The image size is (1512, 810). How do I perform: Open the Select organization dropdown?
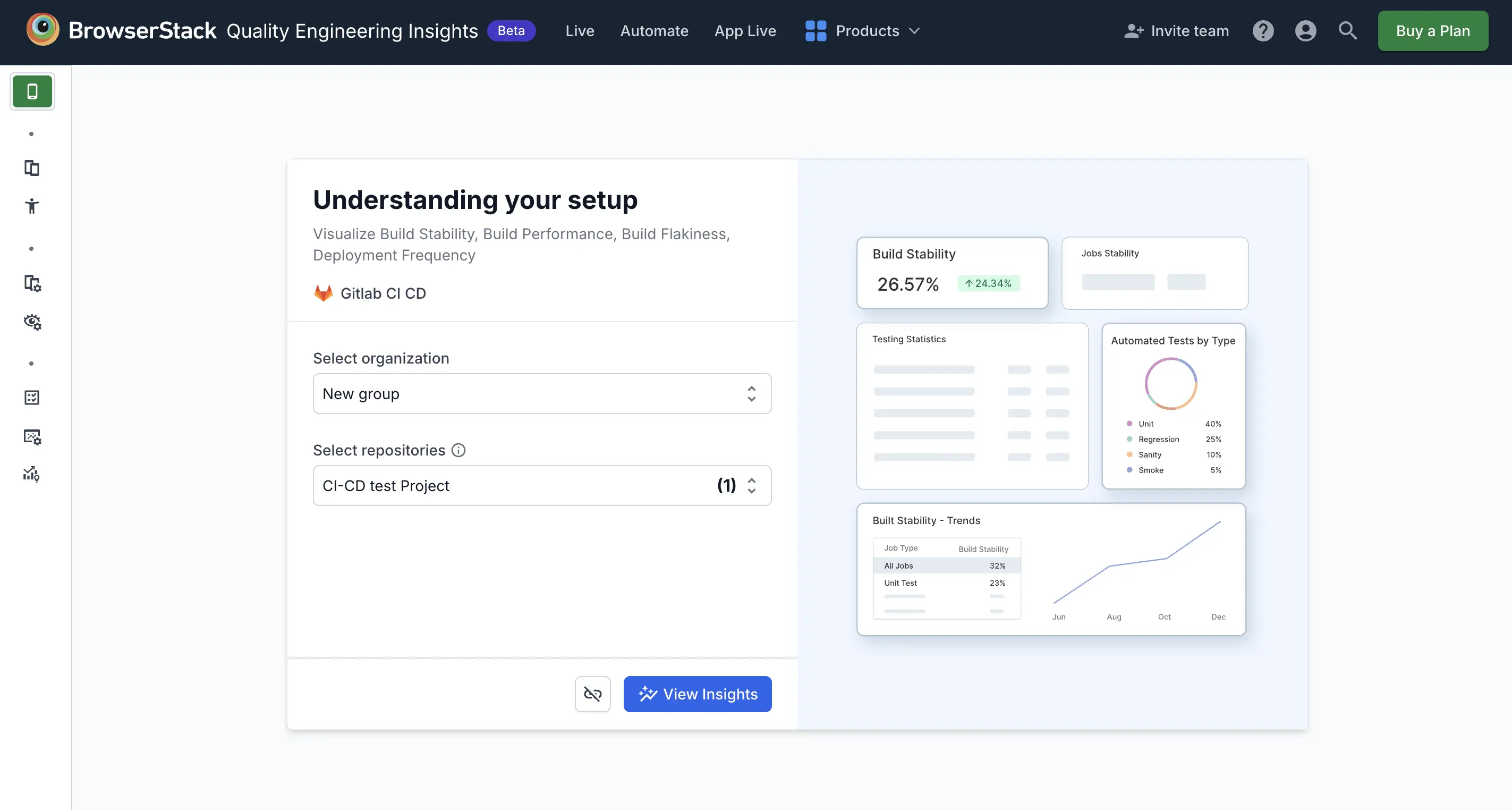point(542,393)
